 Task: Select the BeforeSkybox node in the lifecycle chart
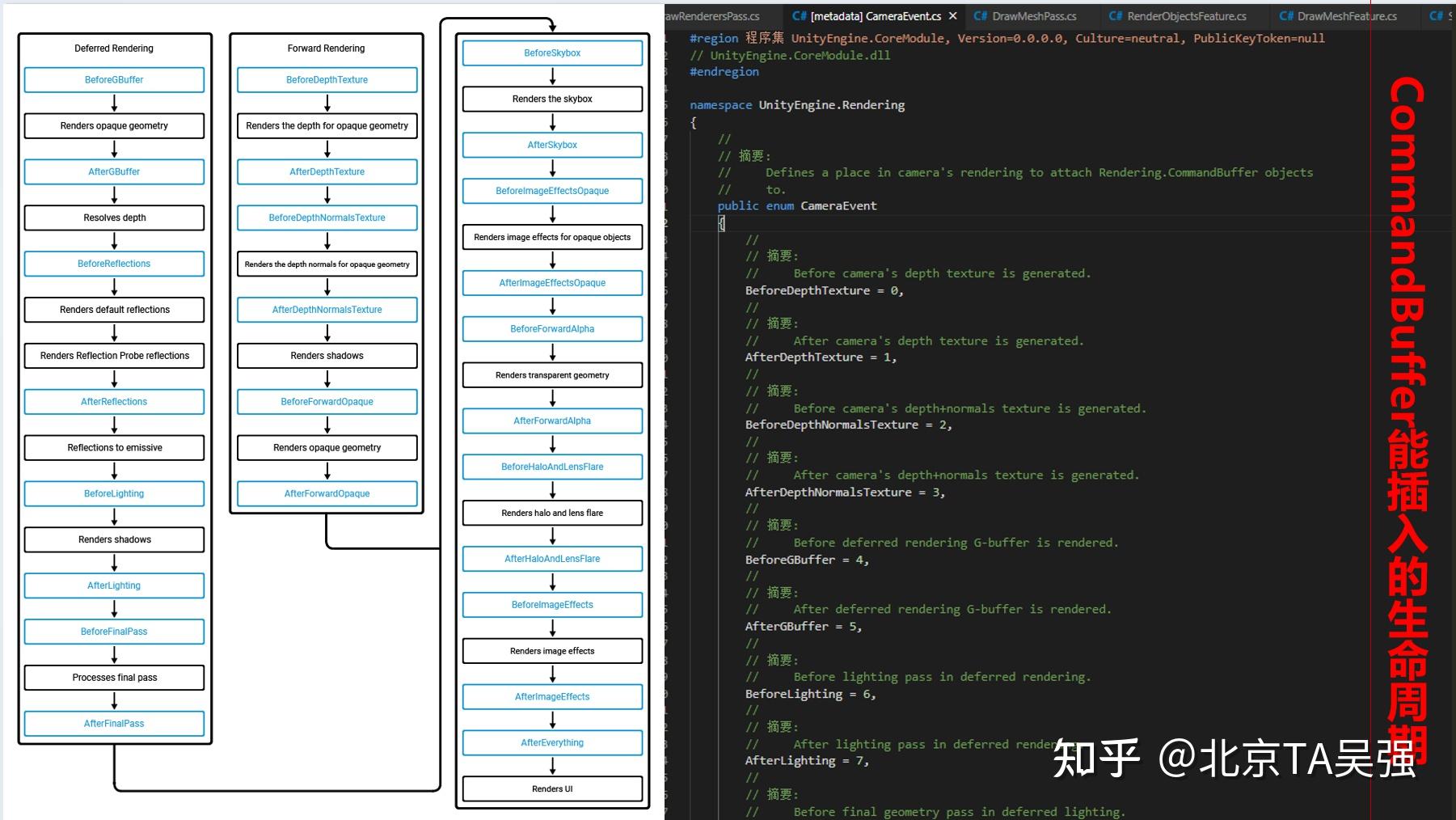click(x=551, y=53)
